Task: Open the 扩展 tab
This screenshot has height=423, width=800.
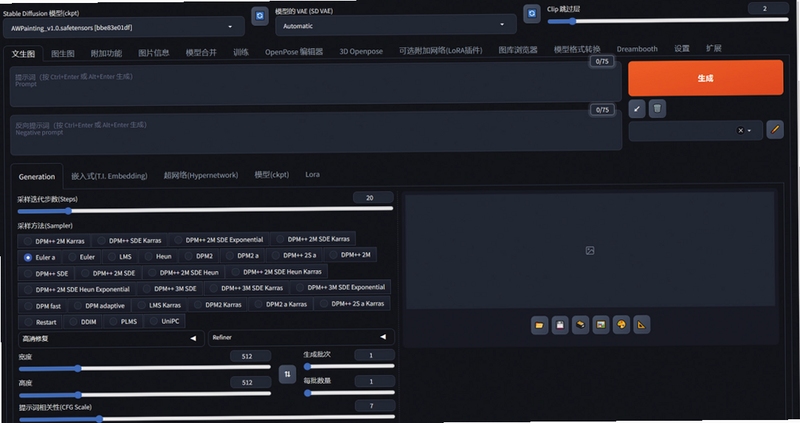Action: click(x=713, y=48)
